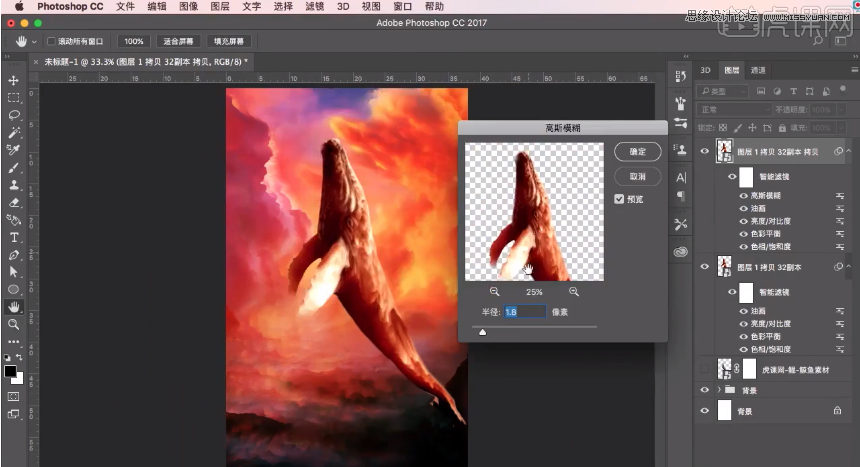The height and width of the screenshot is (467, 860).
Task: Open the Character panel icon
Action: tap(681, 177)
